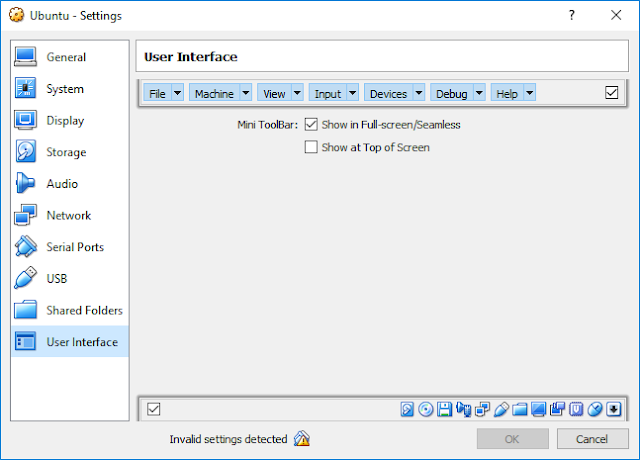Toggle the View menu button
Image resolution: width=640 pixels, height=460 pixels.
[x=274, y=93]
